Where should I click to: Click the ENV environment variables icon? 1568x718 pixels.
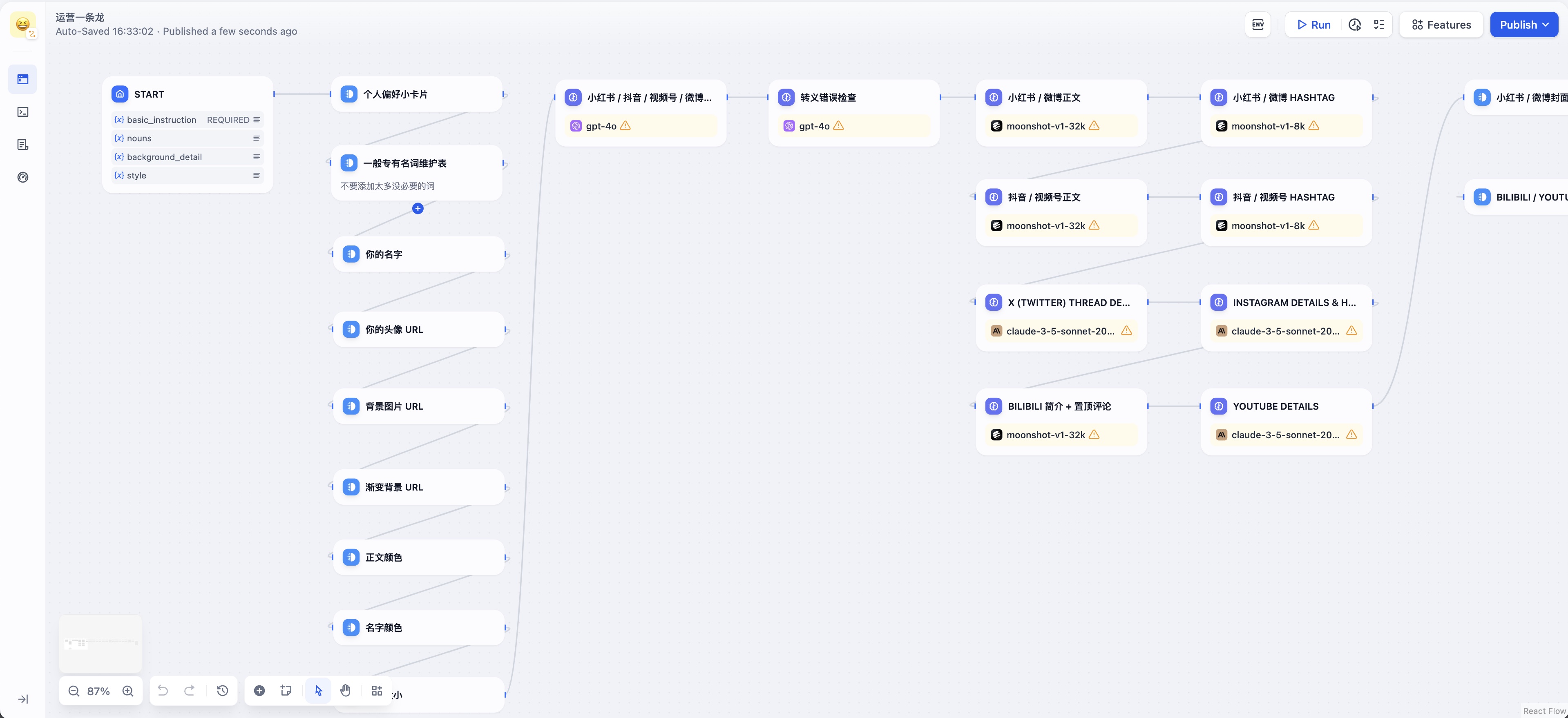click(1258, 25)
